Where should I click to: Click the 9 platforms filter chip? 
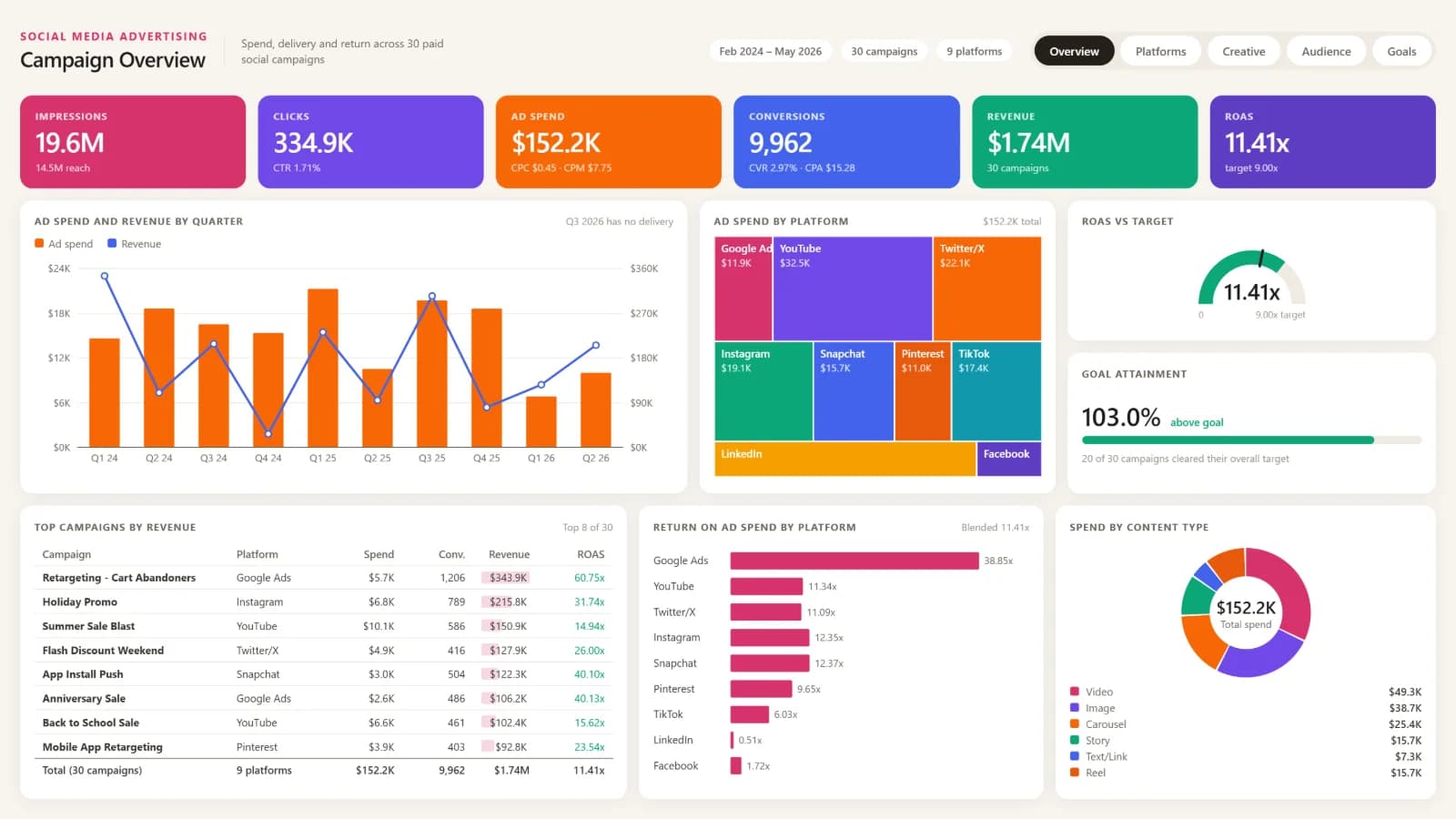click(974, 51)
